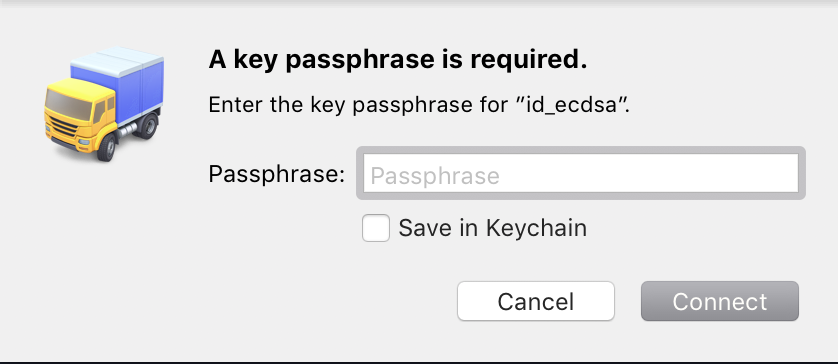Dismiss the passphrase dialog with Cancel
Viewport: 838px width, 364px height.
click(x=536, y=301)
